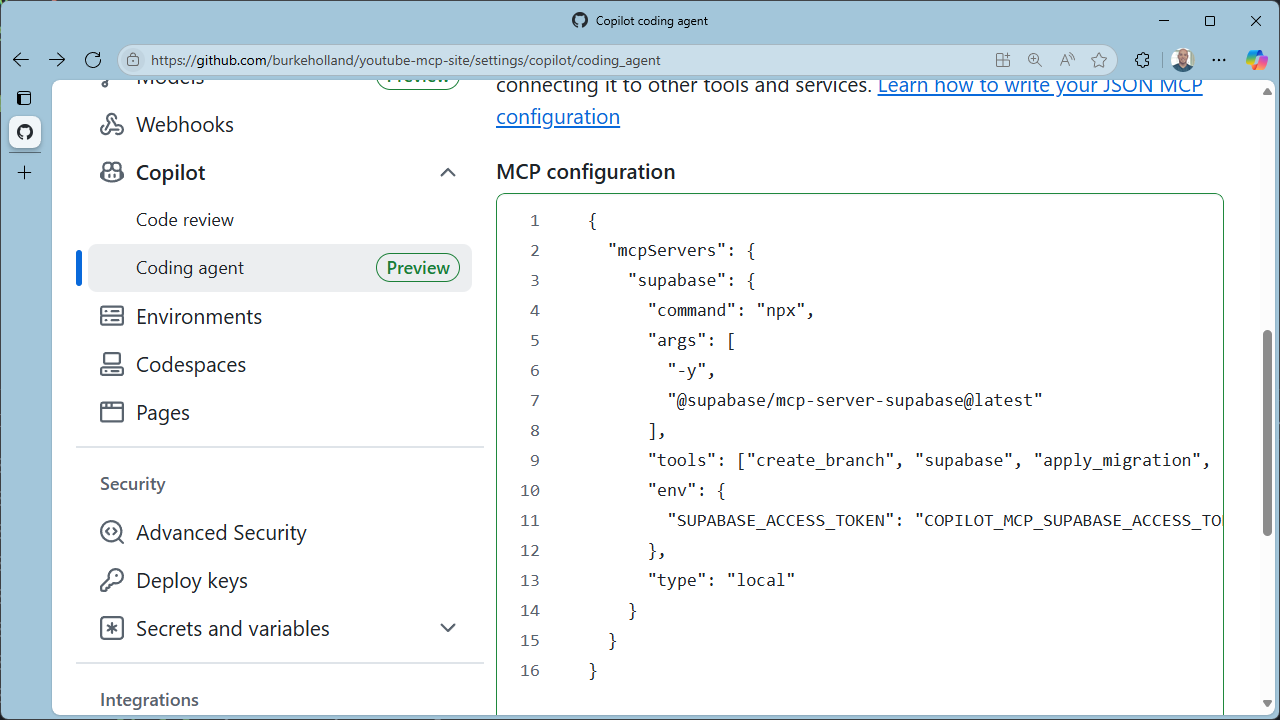The height and width of the screenshot is (720, 1280).
Task: Refresh the current page
Action: pos(93,60)
